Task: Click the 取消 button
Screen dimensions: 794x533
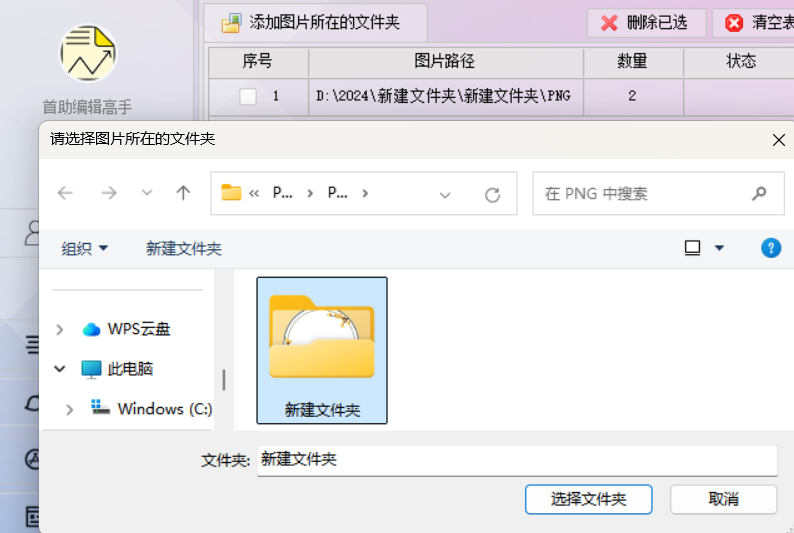Action: pyautogui.click(x=723, y=500)
